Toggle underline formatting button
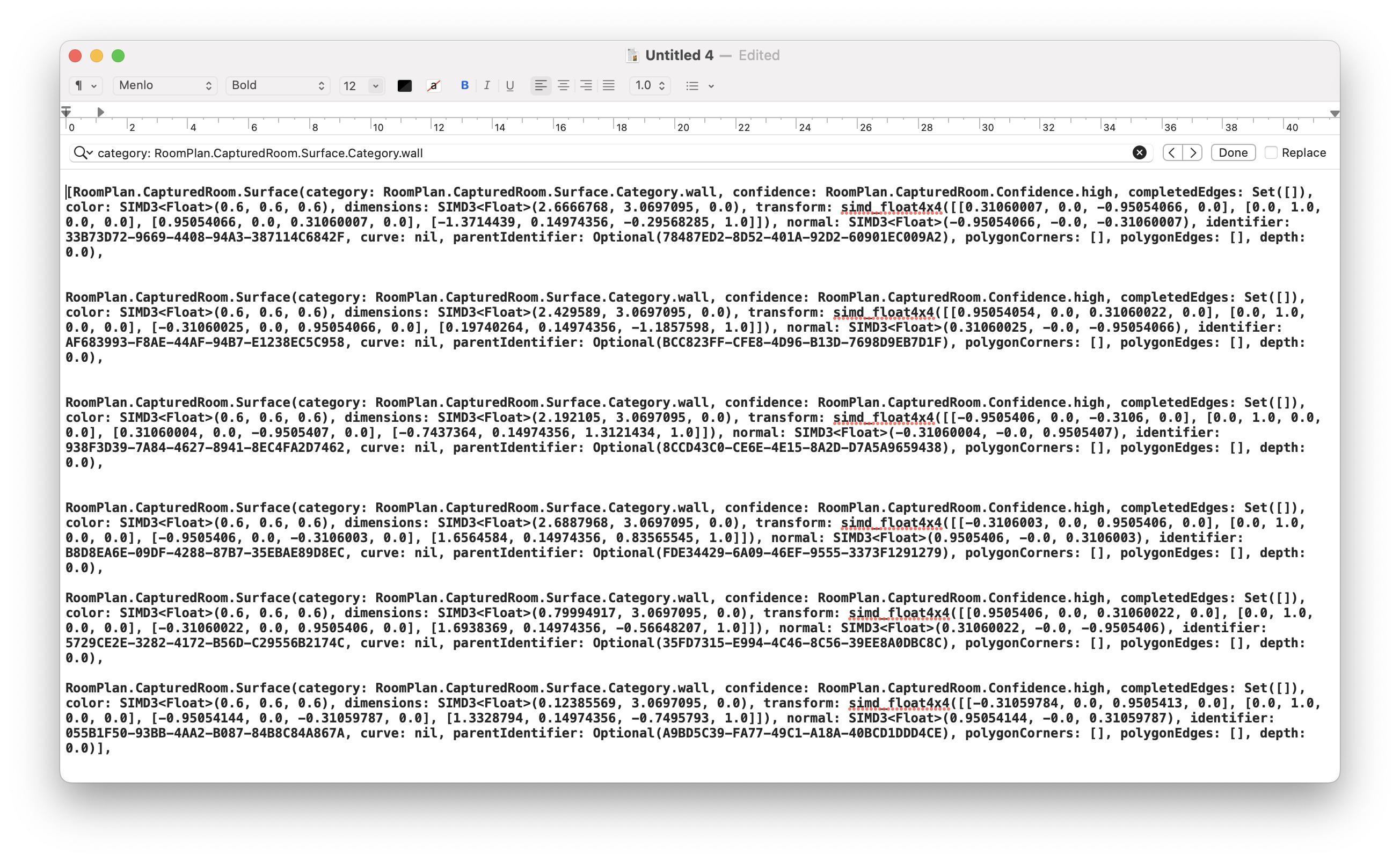 509,85
